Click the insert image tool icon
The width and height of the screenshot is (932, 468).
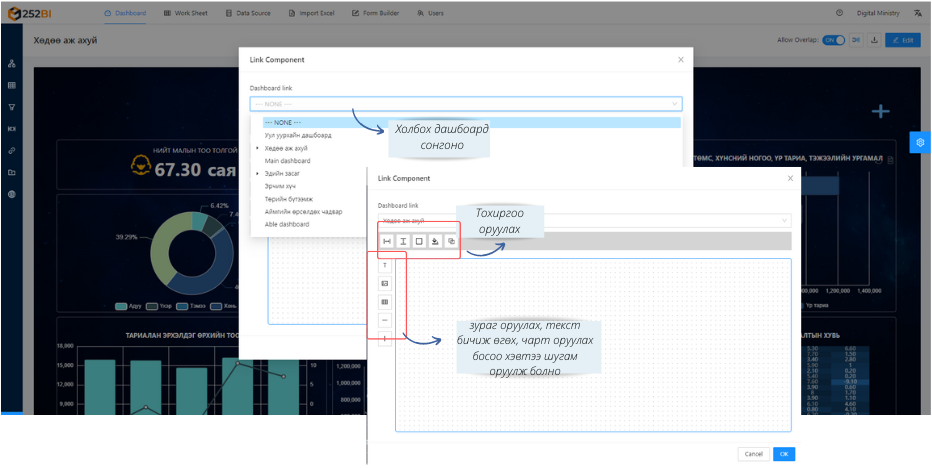click(x=385, y=283)
